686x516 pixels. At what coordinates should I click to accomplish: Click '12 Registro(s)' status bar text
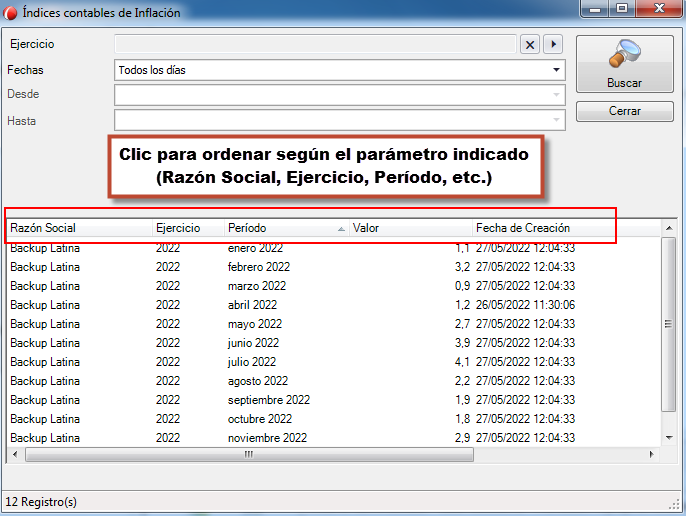41,502
